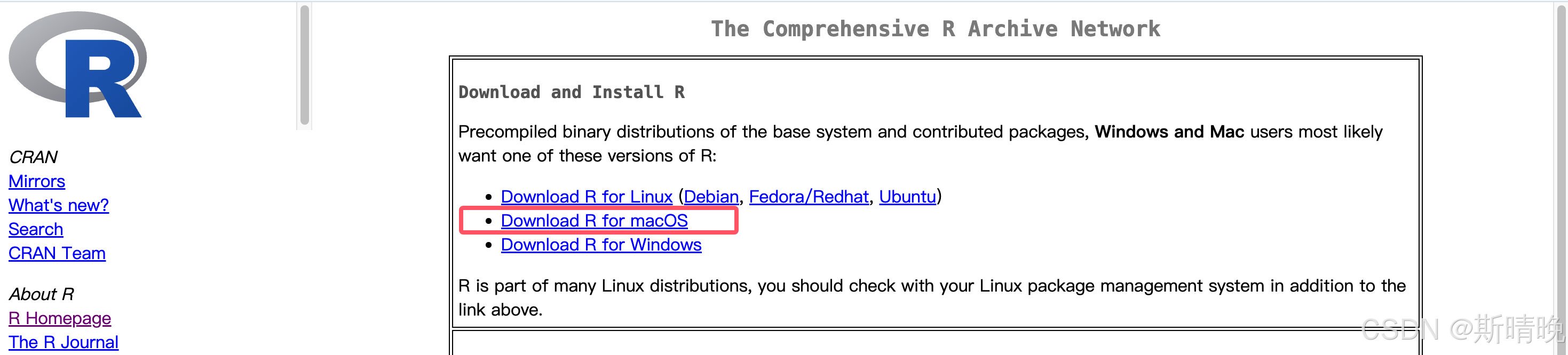Choose the Ubuntu download link

pos(908,196)
